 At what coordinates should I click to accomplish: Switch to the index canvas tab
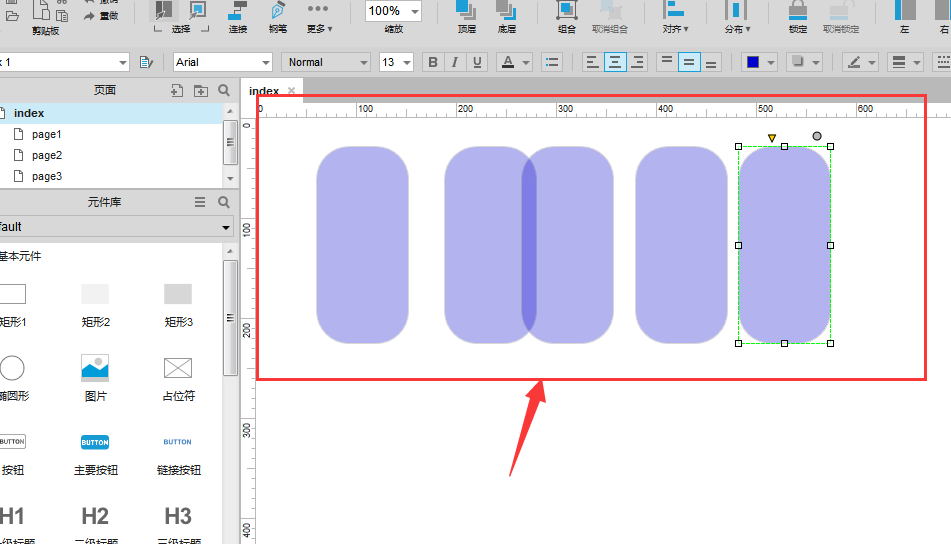(x=263, y=91)
